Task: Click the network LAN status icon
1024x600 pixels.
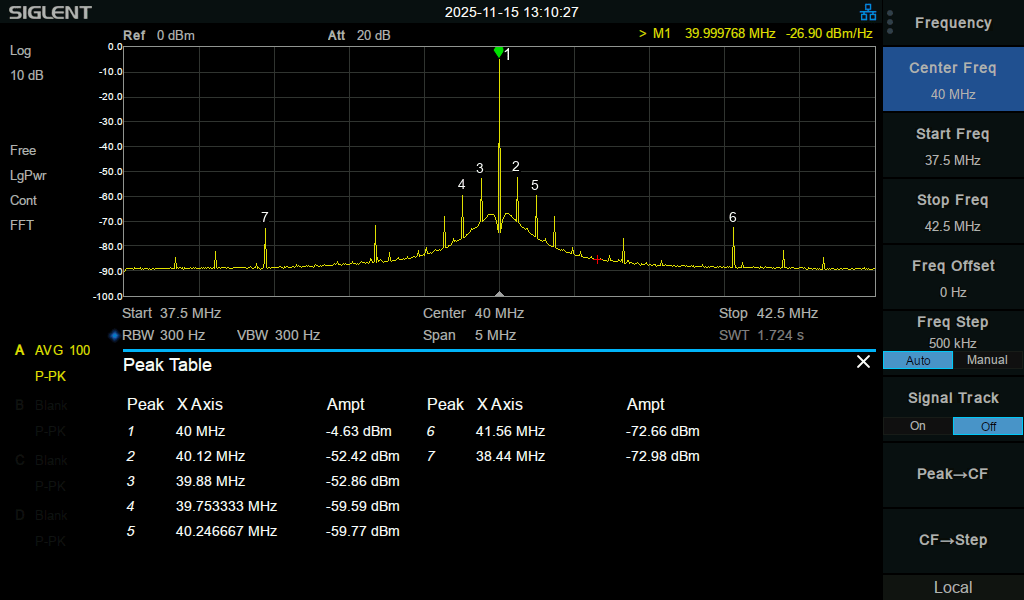Action: tap(868, 12)
